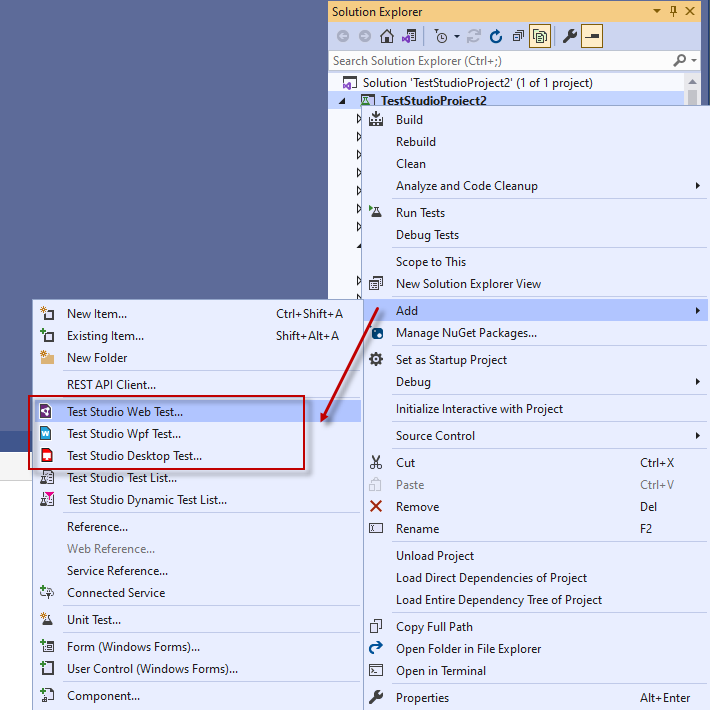Viewport: 710px width, 710px height.
Task: Select New Solution Explorer View
Action: pyautogui.click(x=535, y=284)
